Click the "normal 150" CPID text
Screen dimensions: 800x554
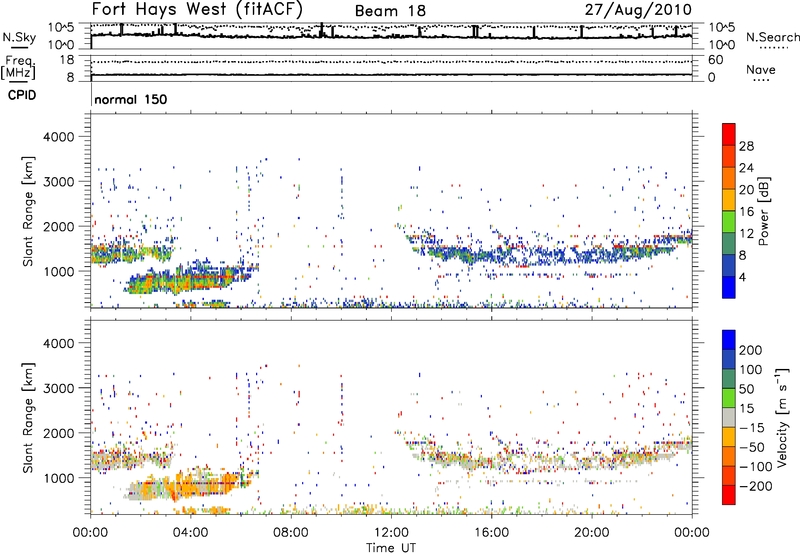tap(131, 99)
